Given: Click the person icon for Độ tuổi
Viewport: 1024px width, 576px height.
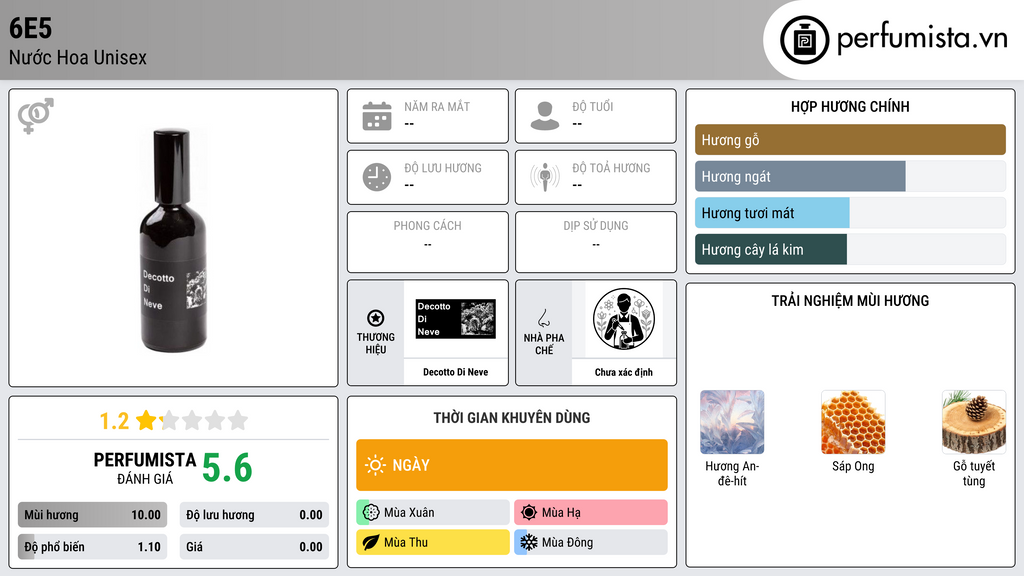Looking at the screenshot, I should click(x=545, y=116).
